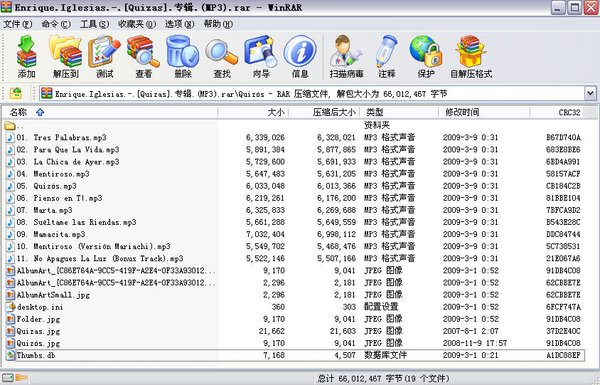Click CRC32 value A1DC88EF
Image resolution: width=600 pixels, height=385 pixels.
pos(563,355)
